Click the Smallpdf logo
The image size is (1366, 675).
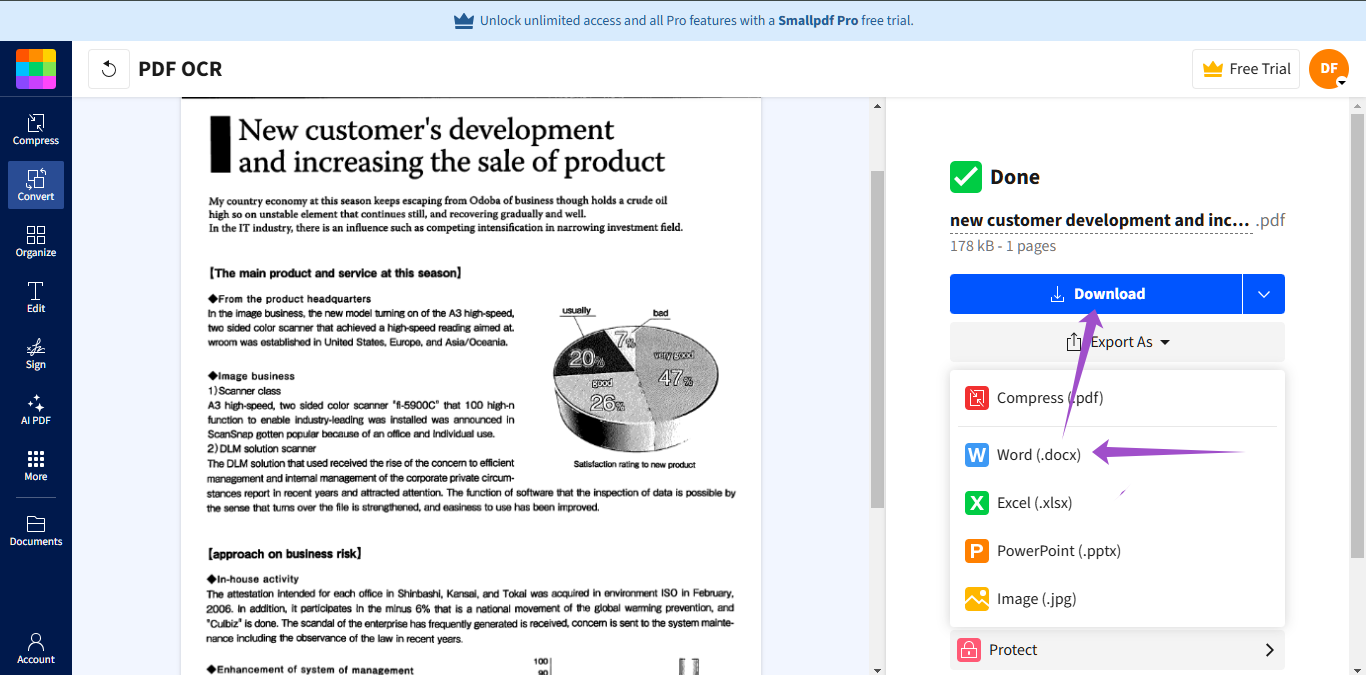[35, 68]
